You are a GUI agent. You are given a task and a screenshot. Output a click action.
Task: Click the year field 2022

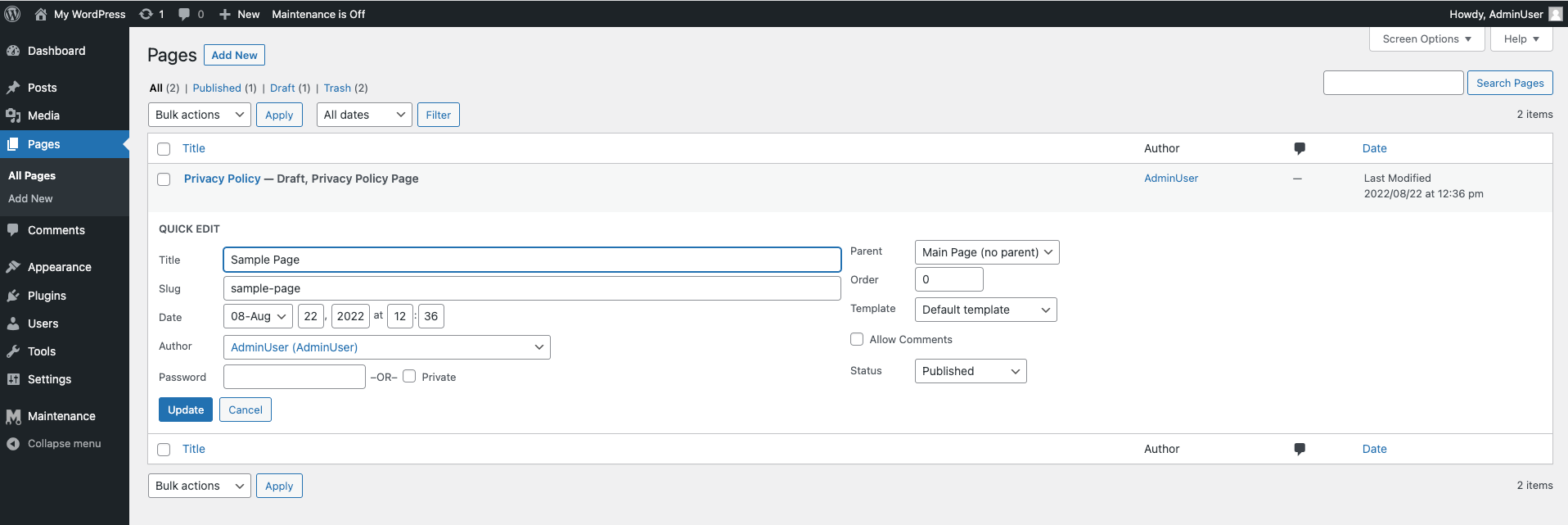click(x=350, y=316)
